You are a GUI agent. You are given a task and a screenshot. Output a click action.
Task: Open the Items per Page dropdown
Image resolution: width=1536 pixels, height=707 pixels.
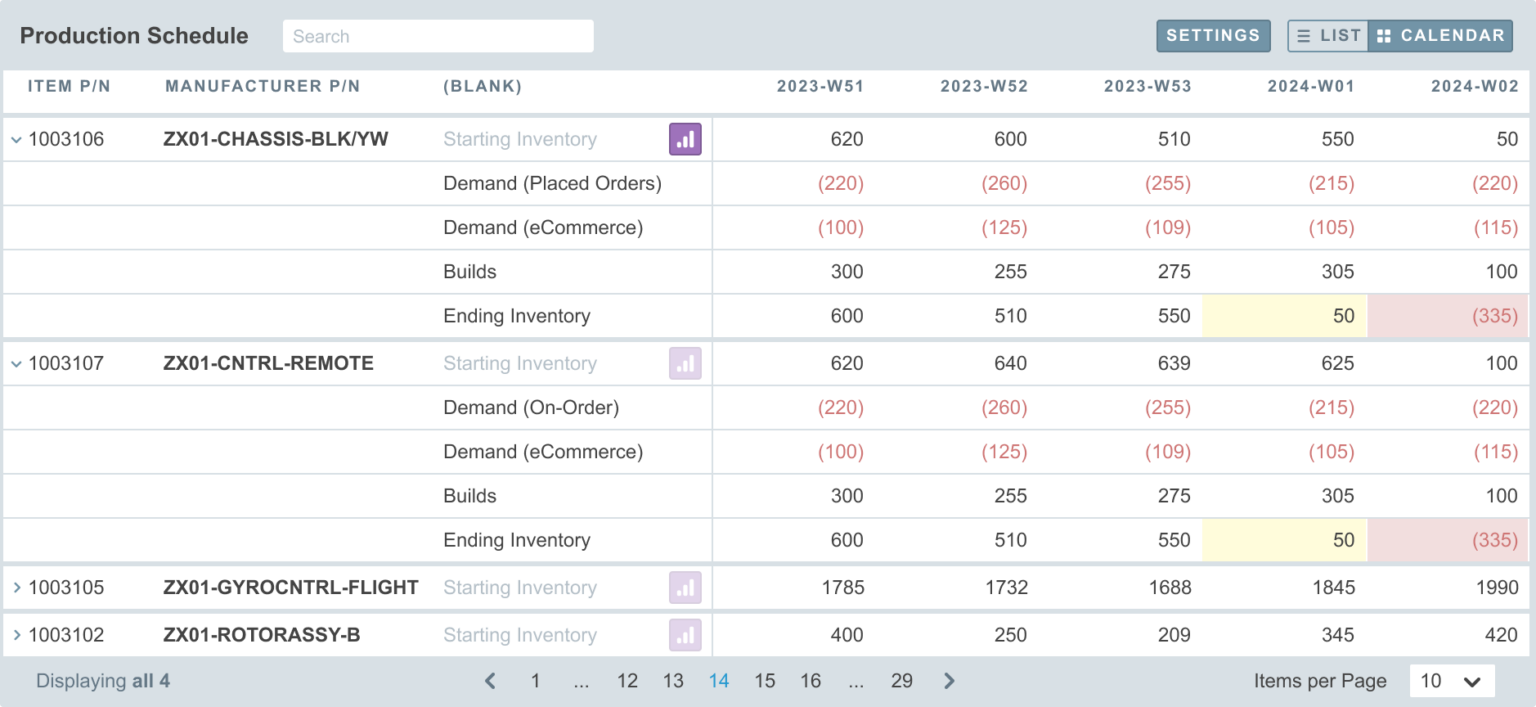pos(1452,681)
